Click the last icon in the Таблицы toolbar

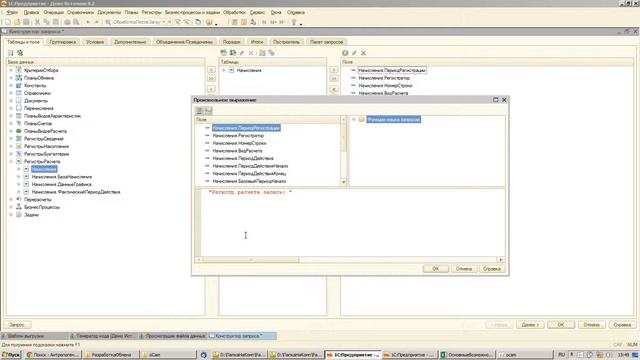point(271,53)
